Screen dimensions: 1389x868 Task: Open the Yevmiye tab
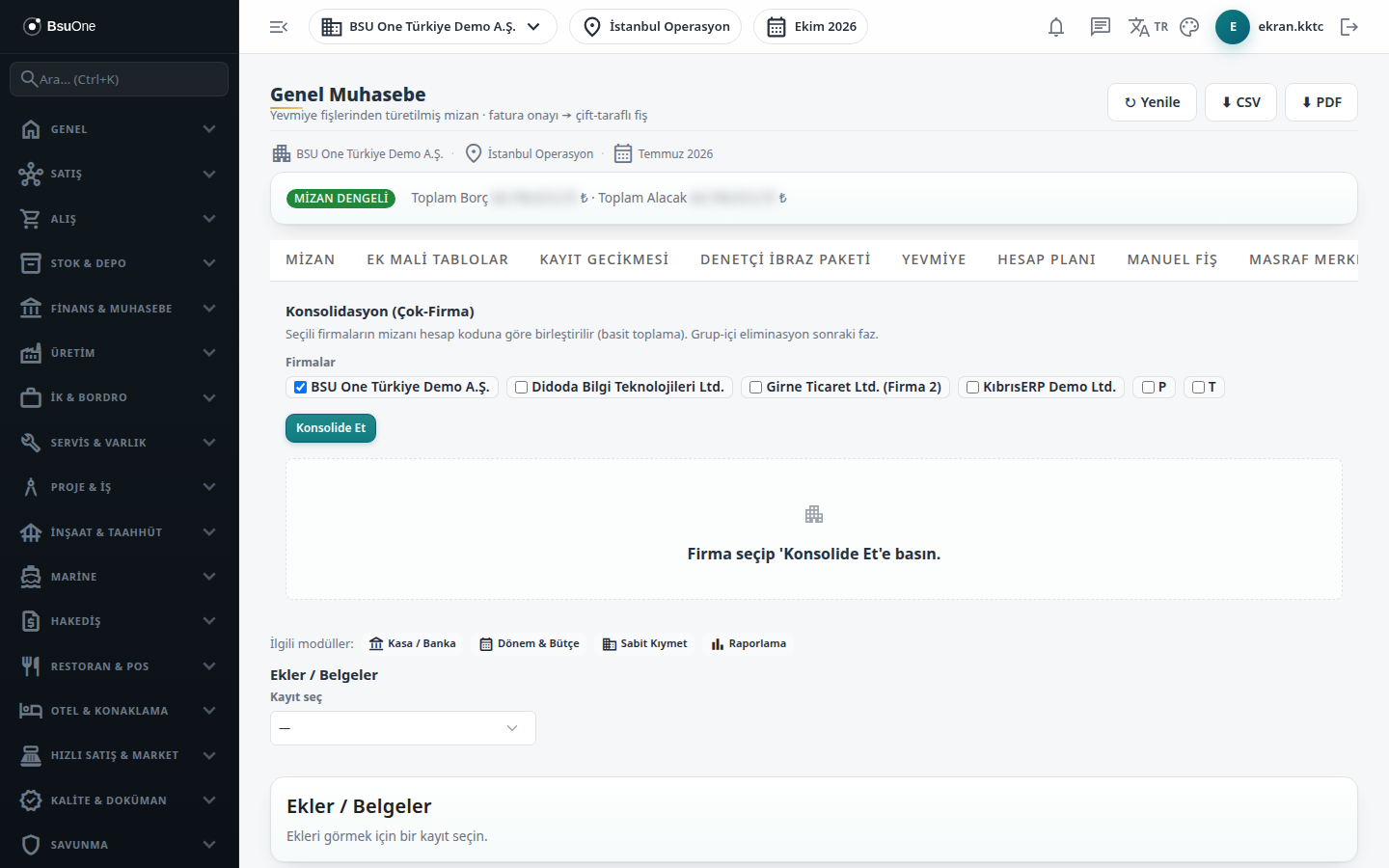(x=934, y=259)
